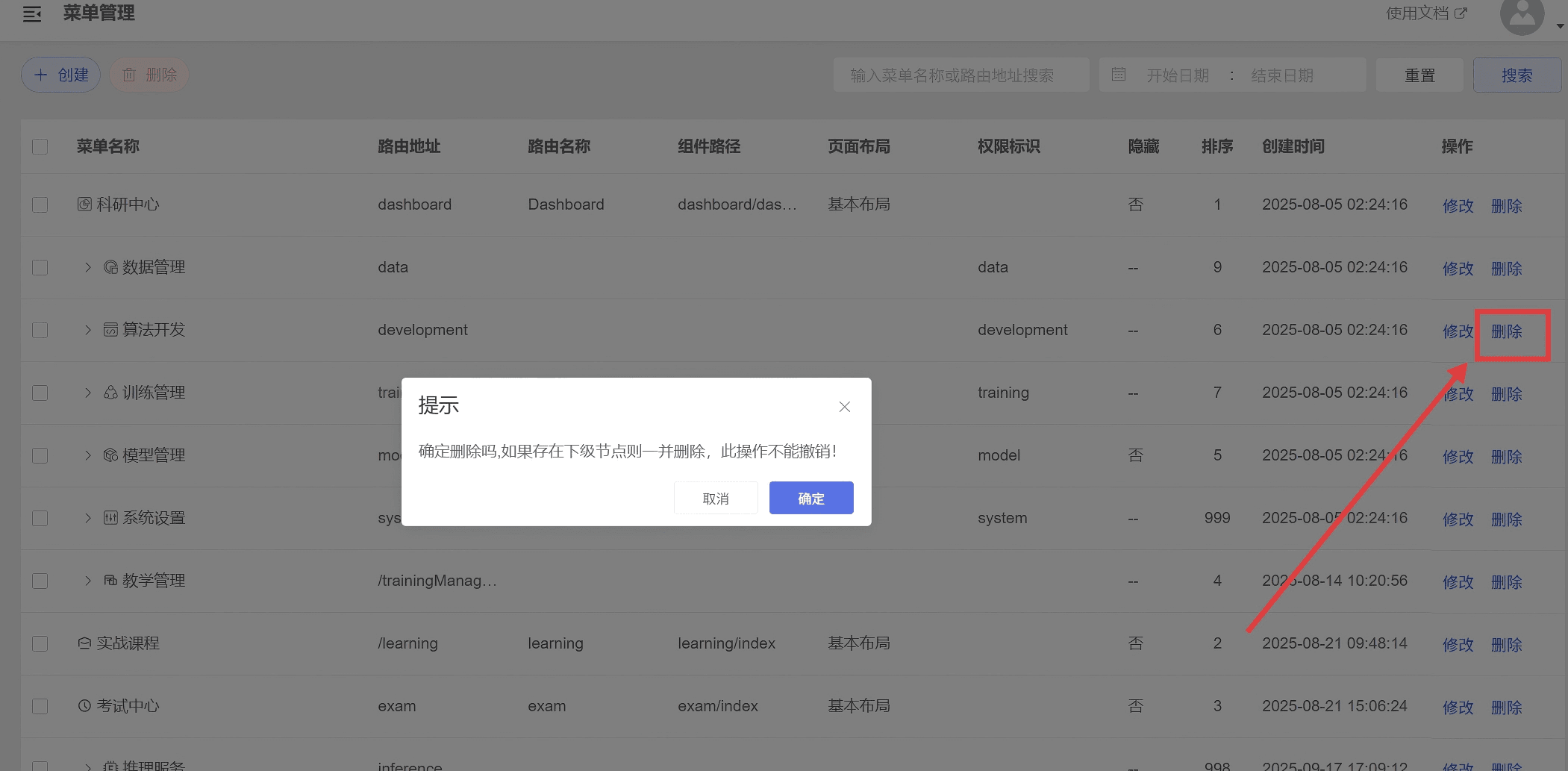Click the user avatar icon
The width and height of the screenshot is (1568, 771).
coord(1522,15)
